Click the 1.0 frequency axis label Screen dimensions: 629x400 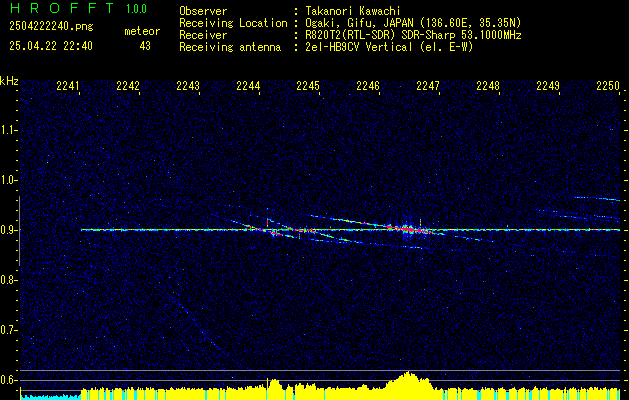click(8, 180)
